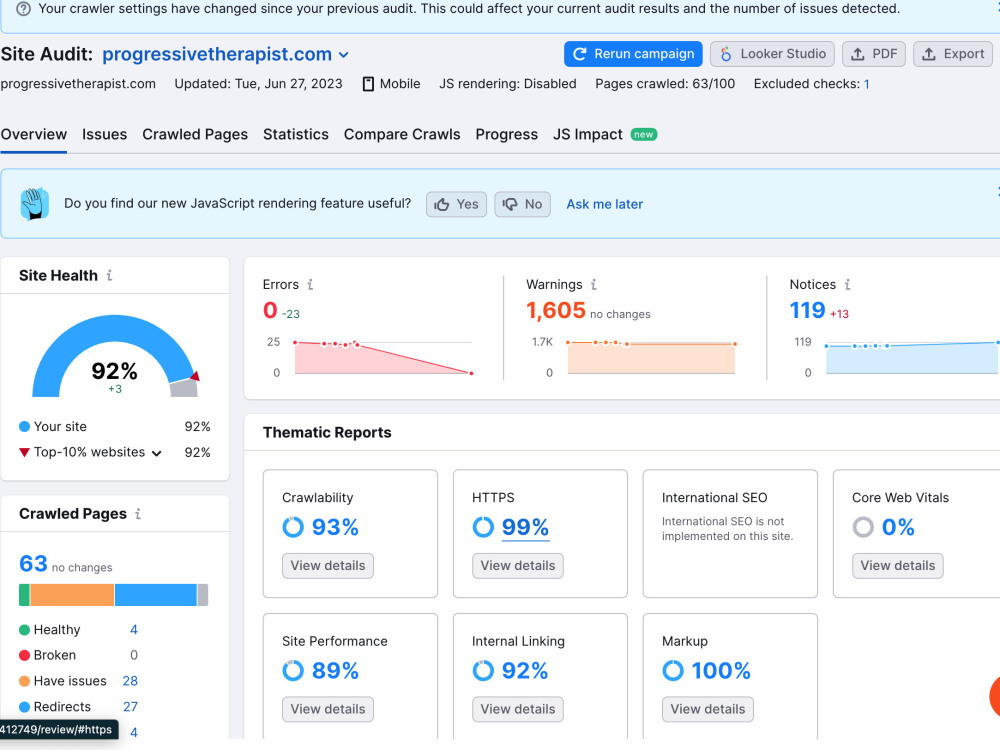
Task: Click the Markup 100% score
Action: pos(721,671)
